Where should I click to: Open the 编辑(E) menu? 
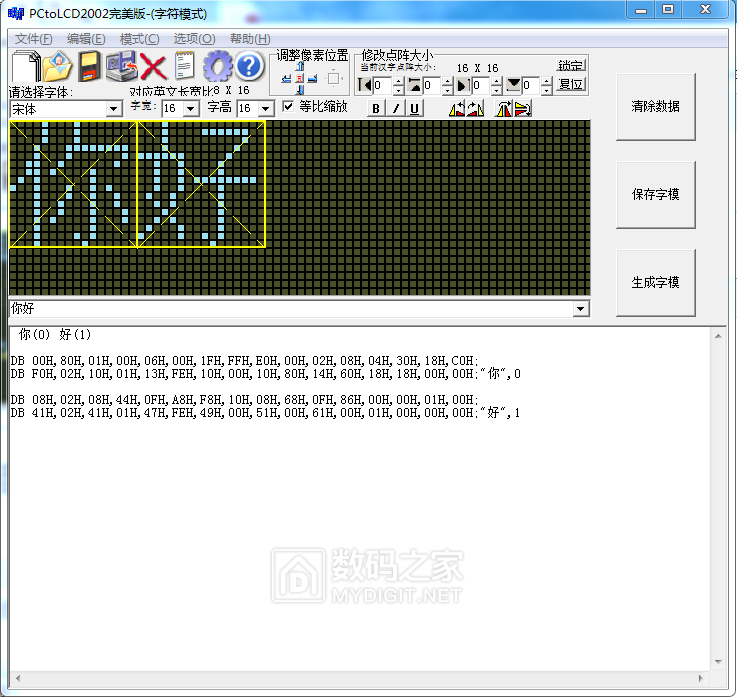click(x=86, y=39)
